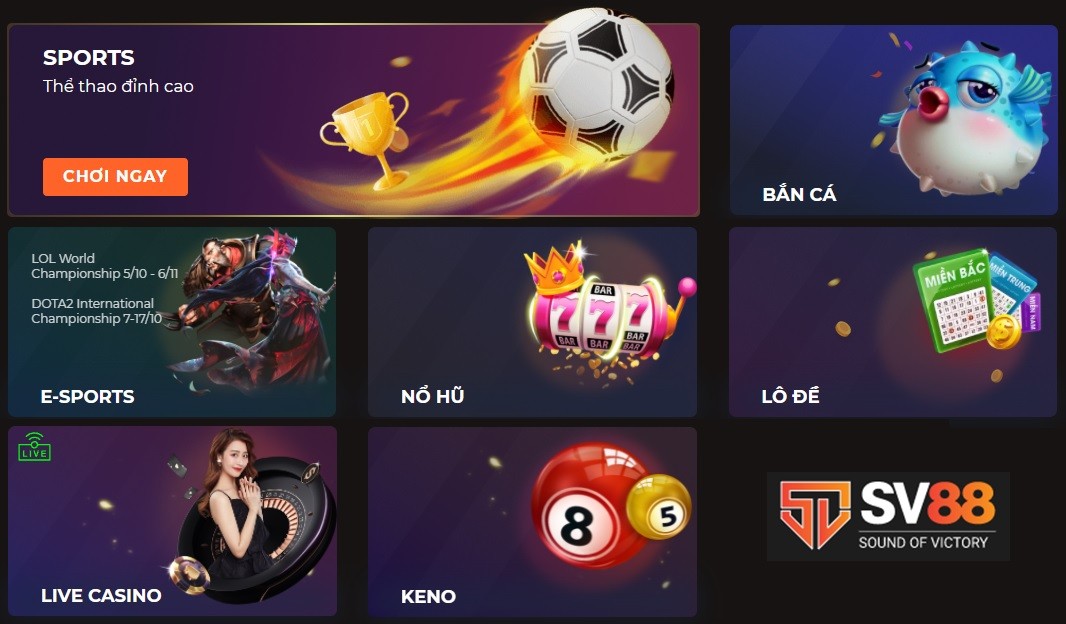1066x624 pixels.
Task: Click the blue pufferfish character
Action: (x=964, y=117)
